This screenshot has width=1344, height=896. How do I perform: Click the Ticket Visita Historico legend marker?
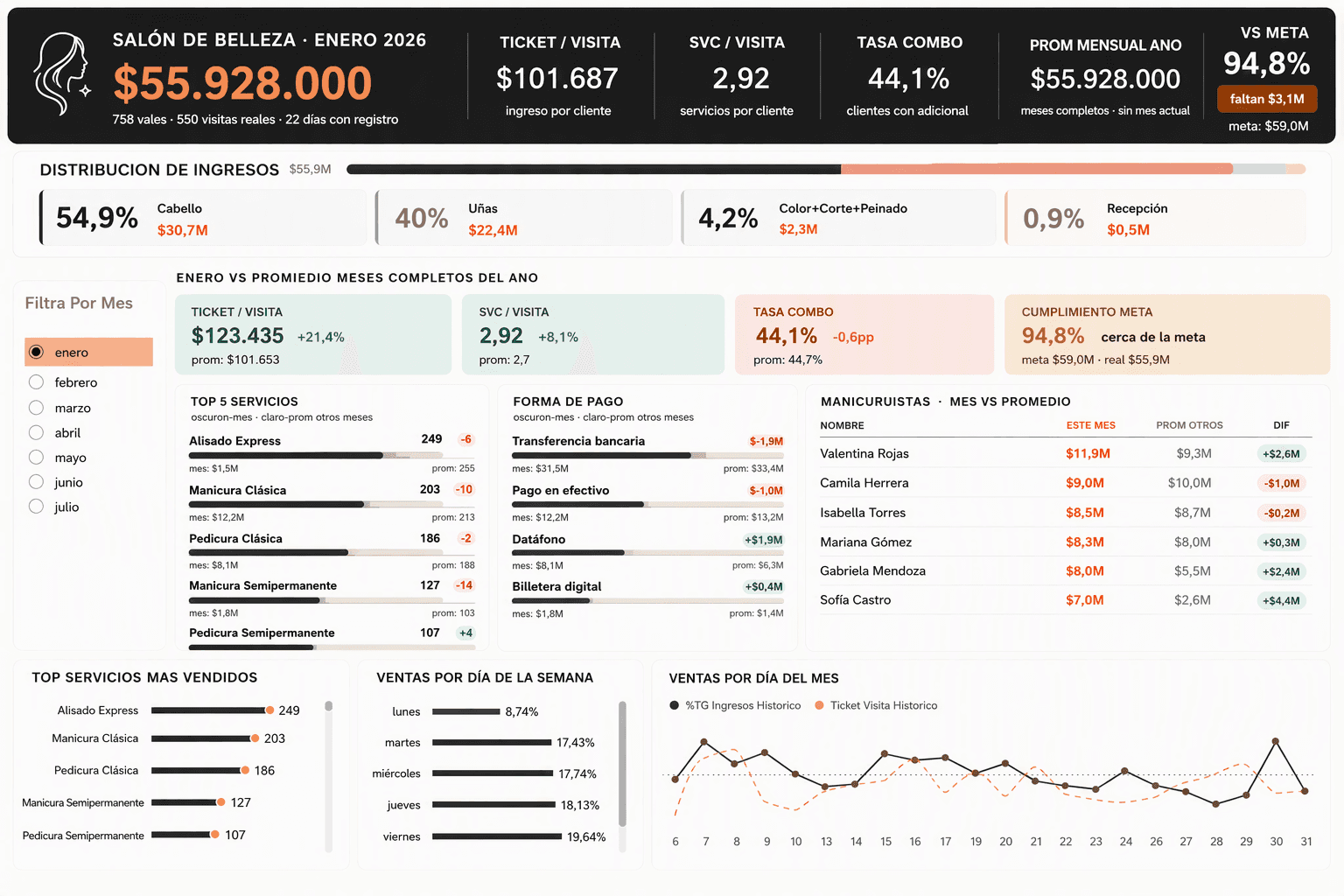pyautogui.click(x=819, y=705)
